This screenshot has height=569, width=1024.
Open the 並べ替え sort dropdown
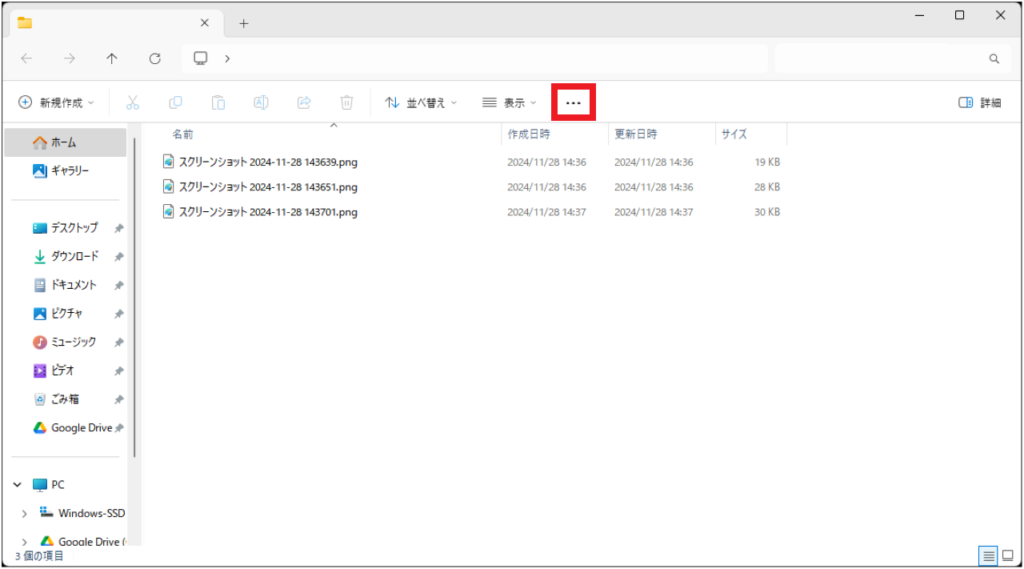421,102
